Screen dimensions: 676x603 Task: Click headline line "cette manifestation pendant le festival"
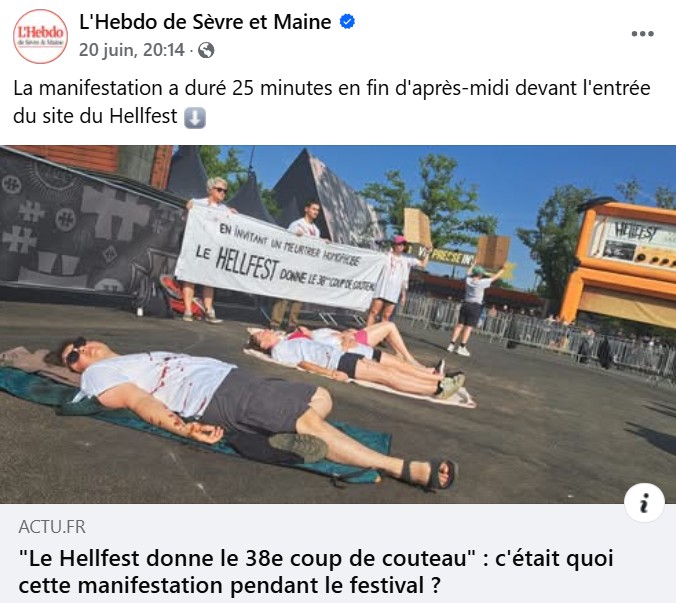coord(229,585)
